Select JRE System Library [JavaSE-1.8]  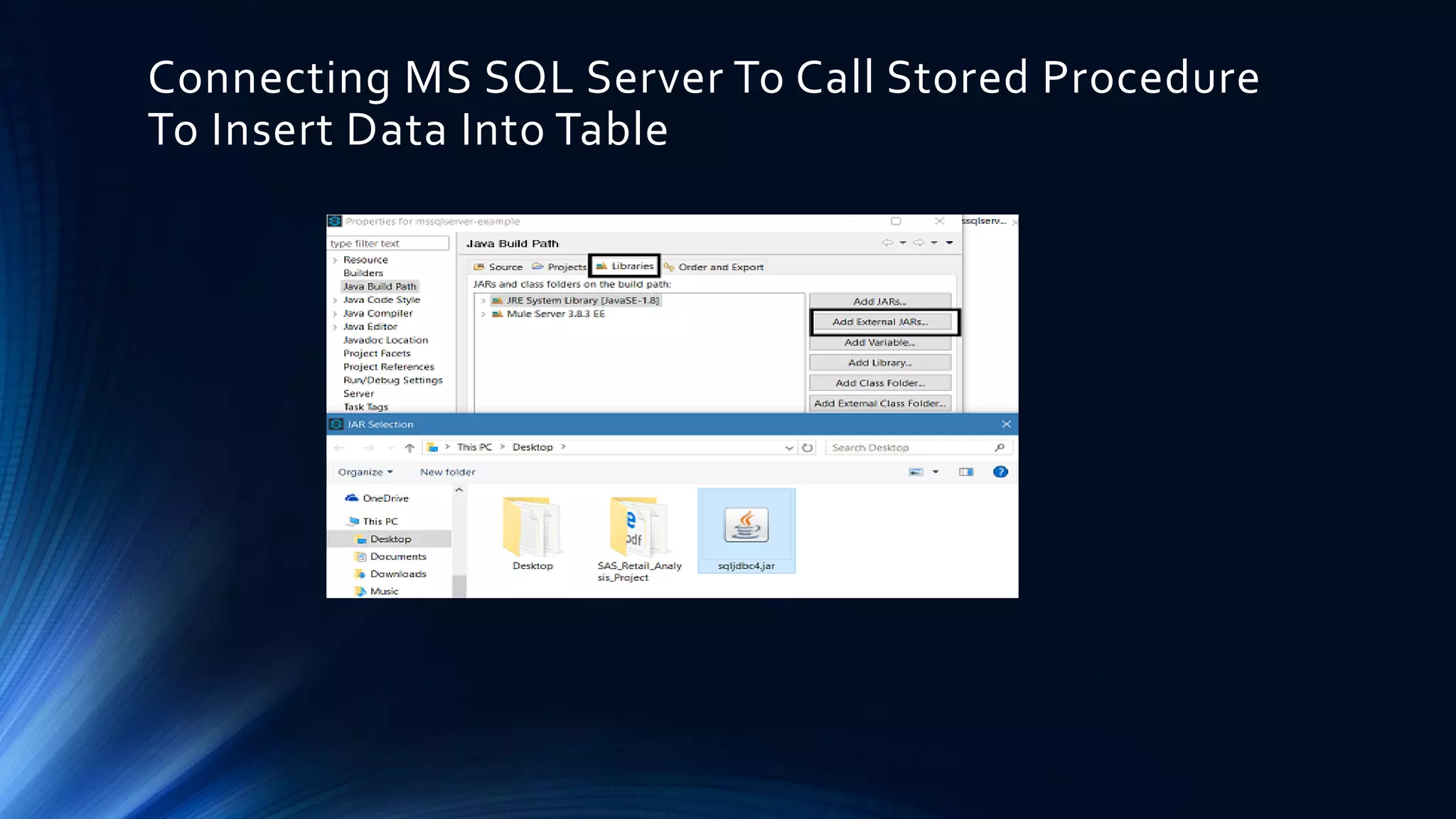click(576, 300)
